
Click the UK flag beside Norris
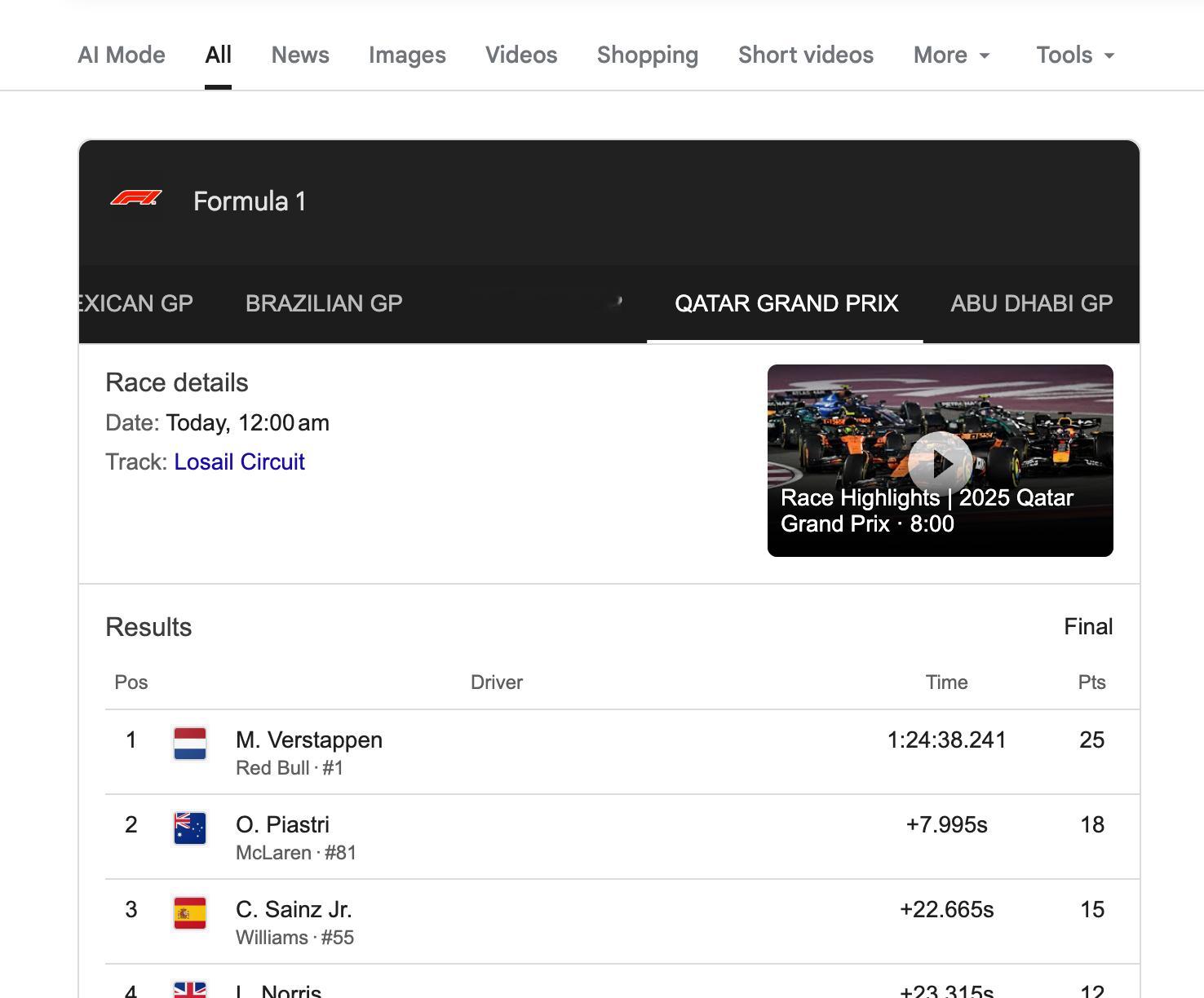(190, 990)
